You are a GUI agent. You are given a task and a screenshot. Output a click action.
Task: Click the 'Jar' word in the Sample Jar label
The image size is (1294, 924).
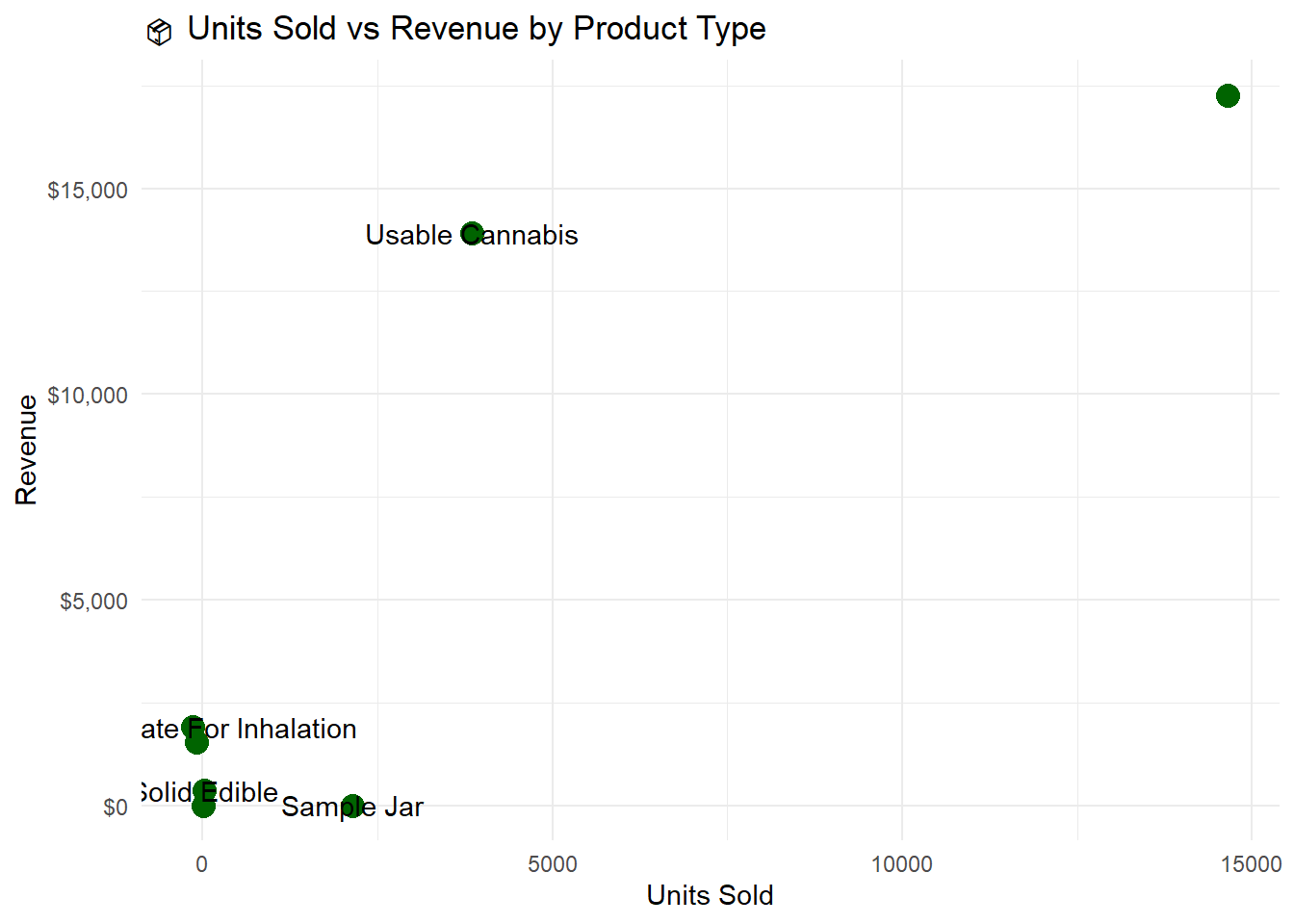(404, 808)
